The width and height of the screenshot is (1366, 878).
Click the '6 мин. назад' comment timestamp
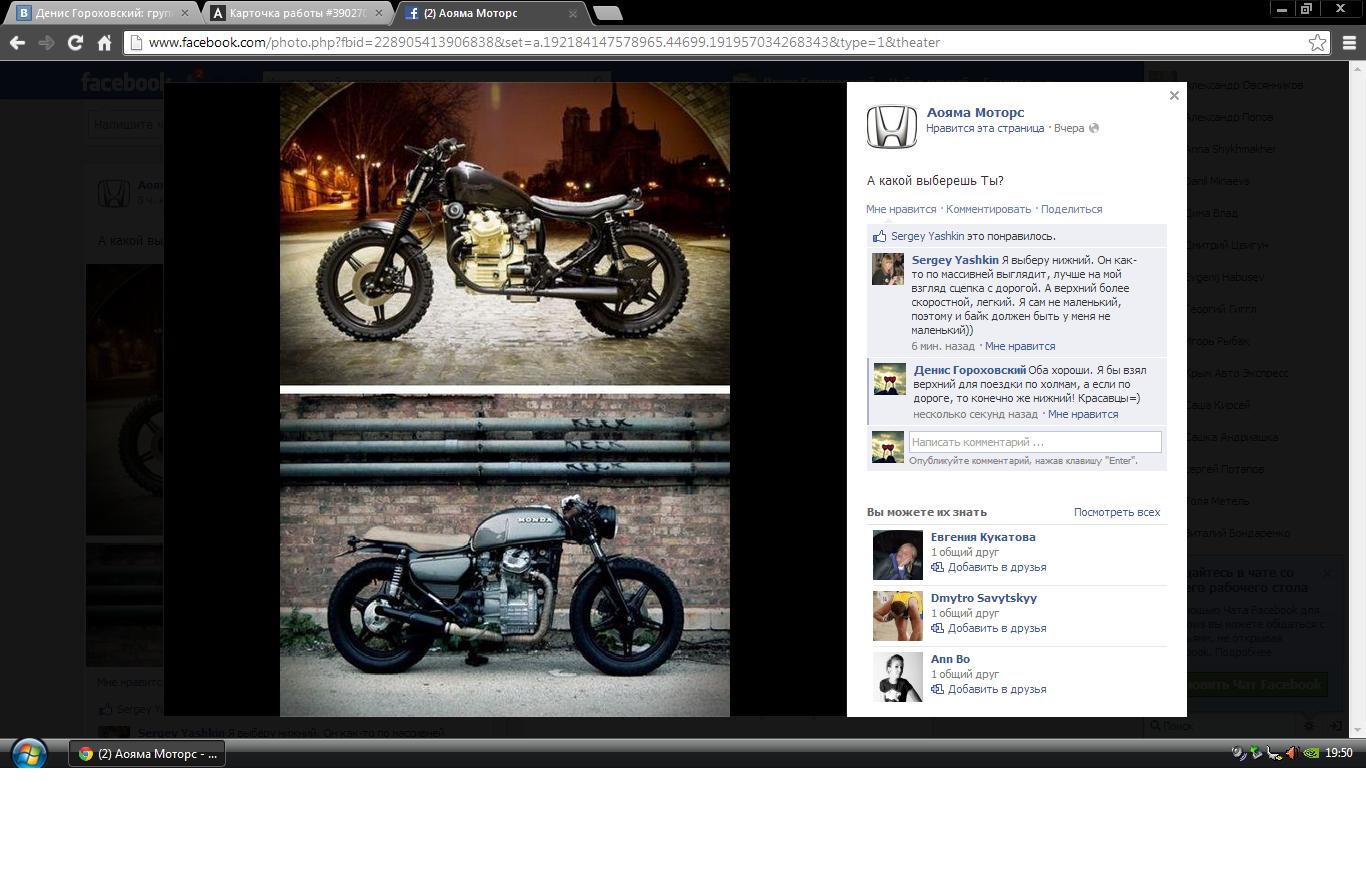point(942,346)
